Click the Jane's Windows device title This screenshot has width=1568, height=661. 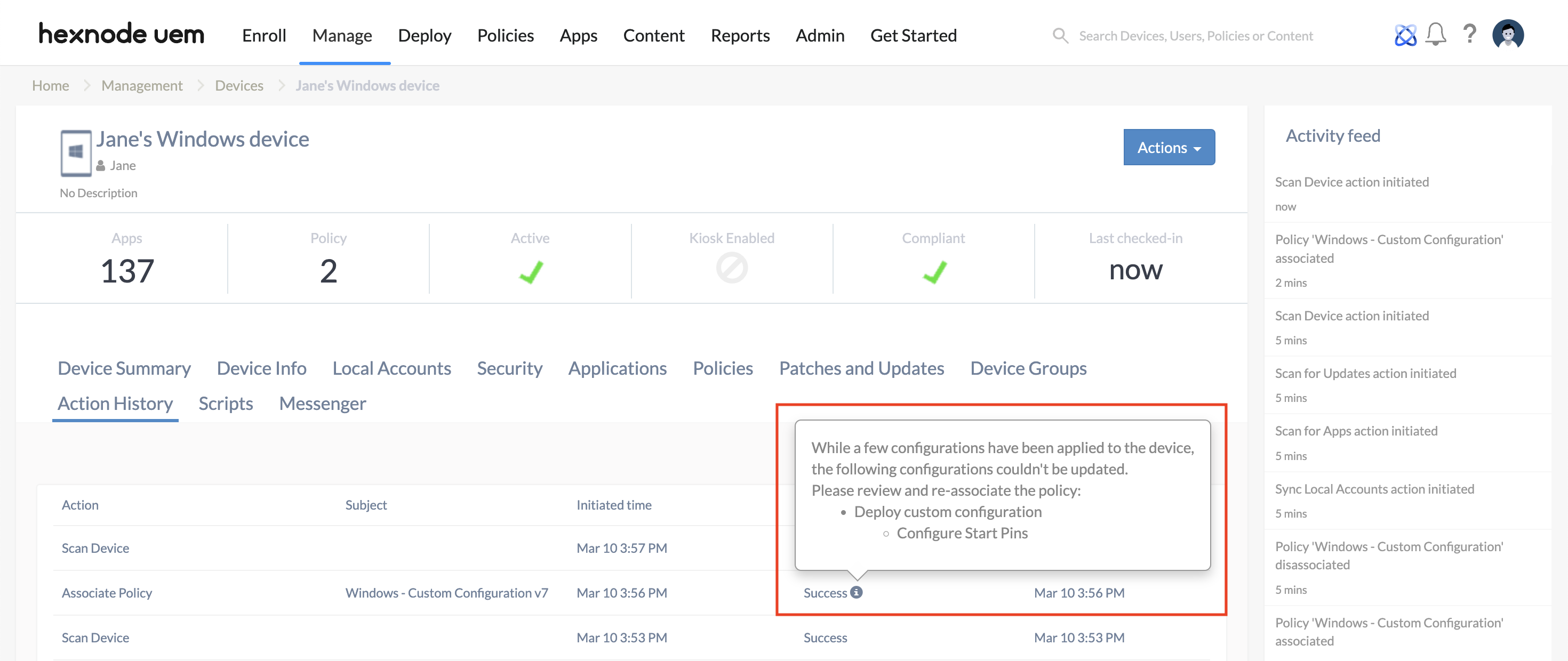coord(203,139)
